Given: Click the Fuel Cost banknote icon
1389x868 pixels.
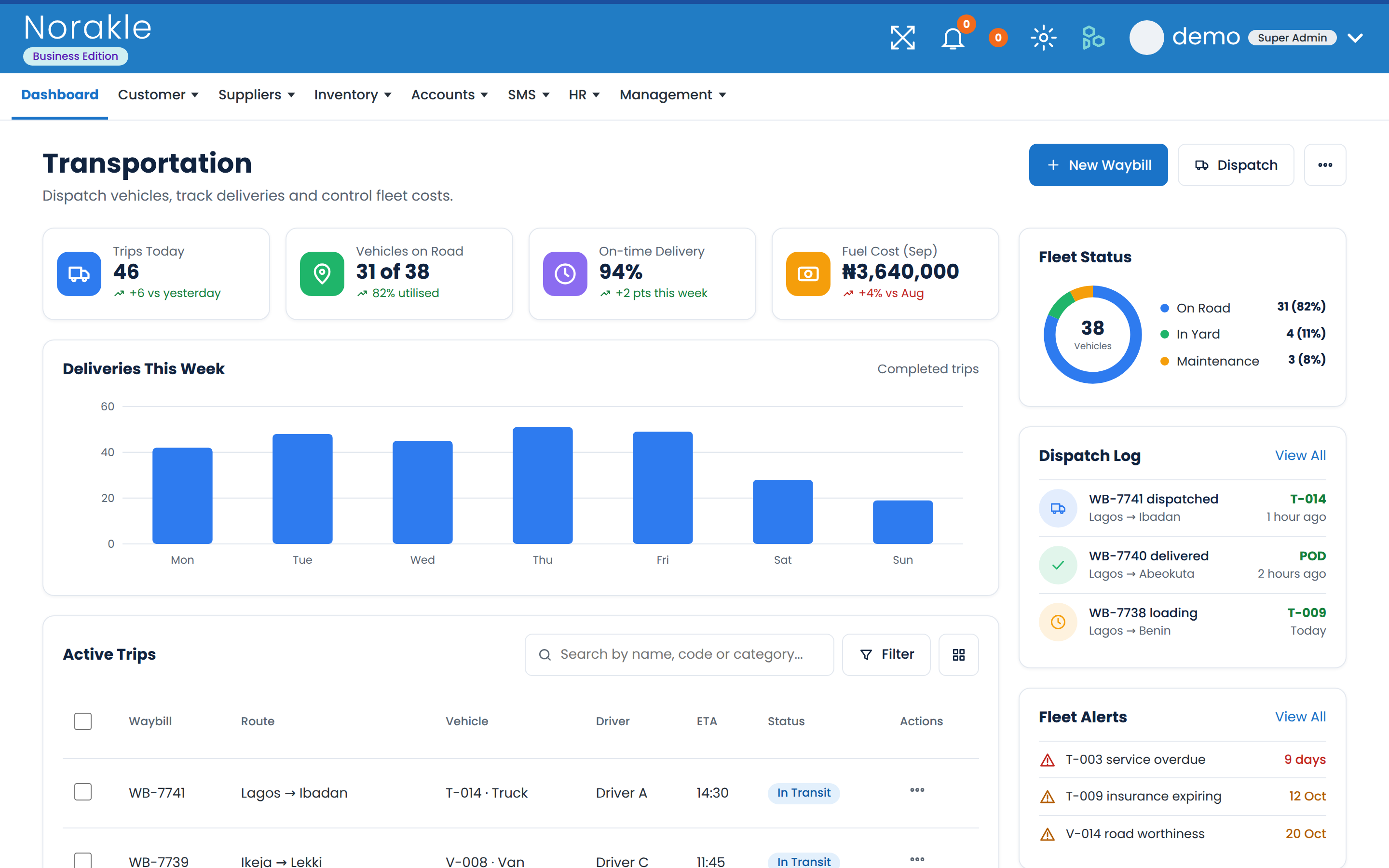Looking at the screenshot, I should (x=808, y=274).
